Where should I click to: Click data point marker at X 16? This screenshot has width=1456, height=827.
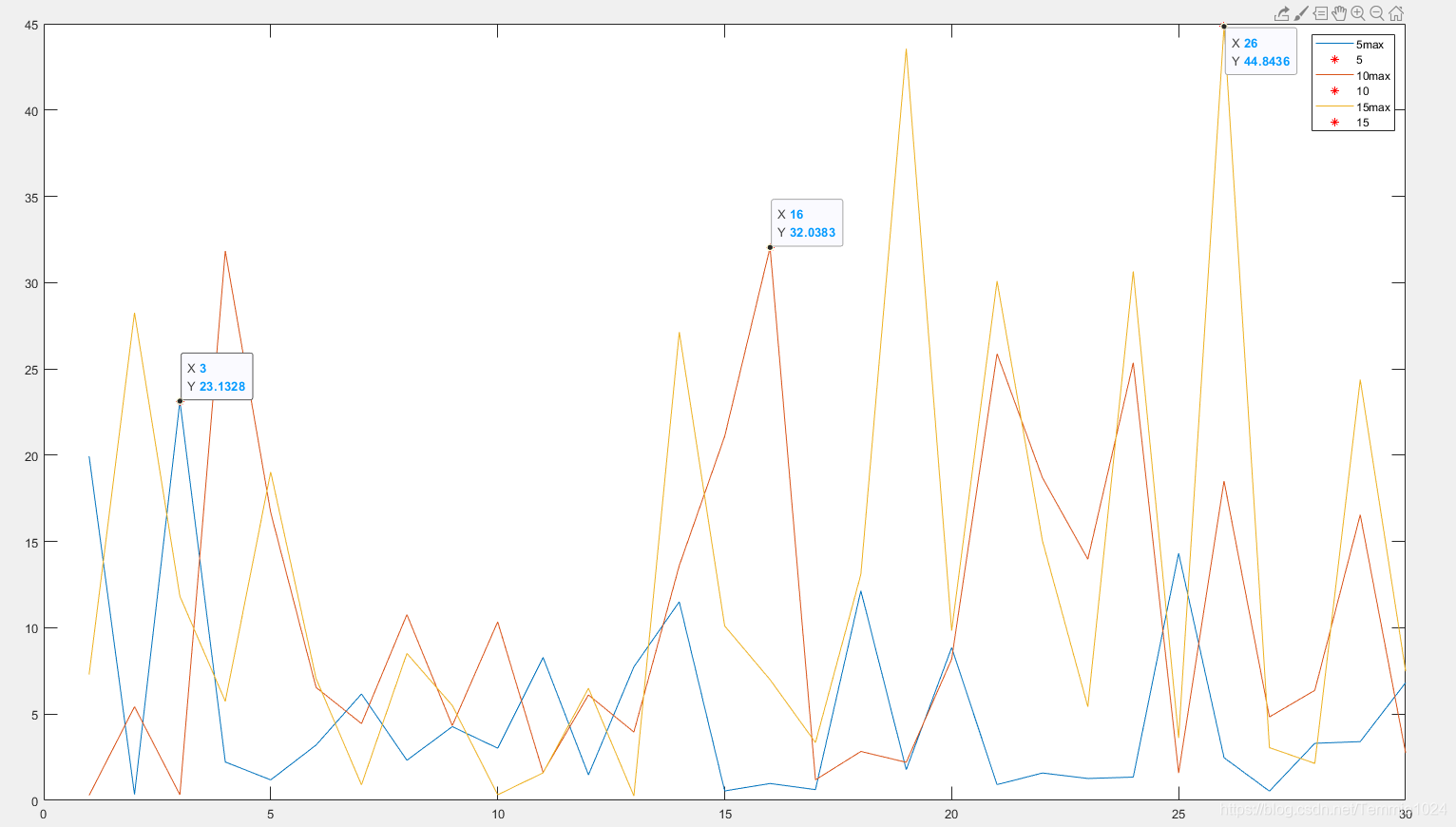point(770,247)
